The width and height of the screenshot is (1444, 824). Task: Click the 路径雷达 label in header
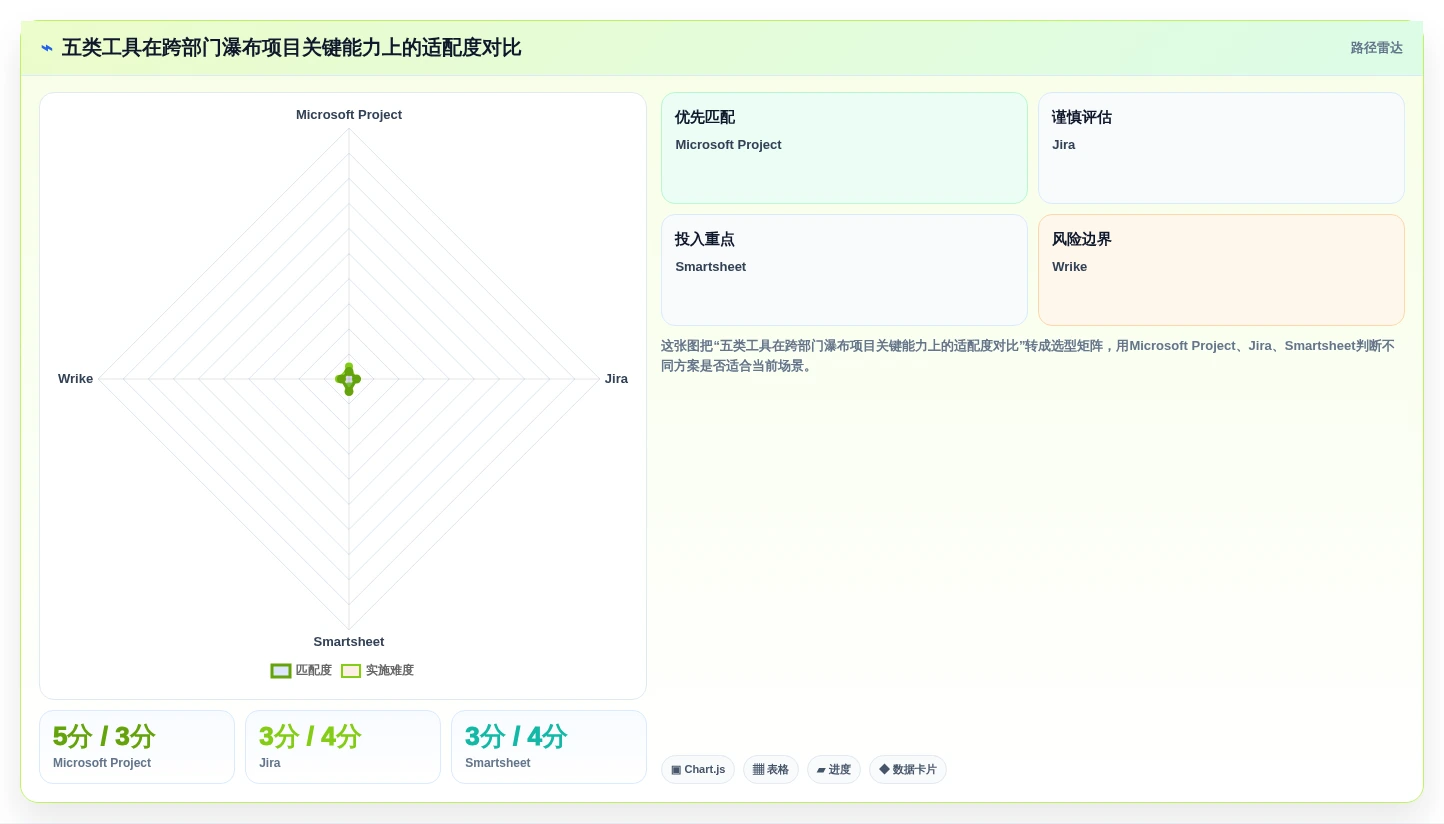coord(1377,48)
